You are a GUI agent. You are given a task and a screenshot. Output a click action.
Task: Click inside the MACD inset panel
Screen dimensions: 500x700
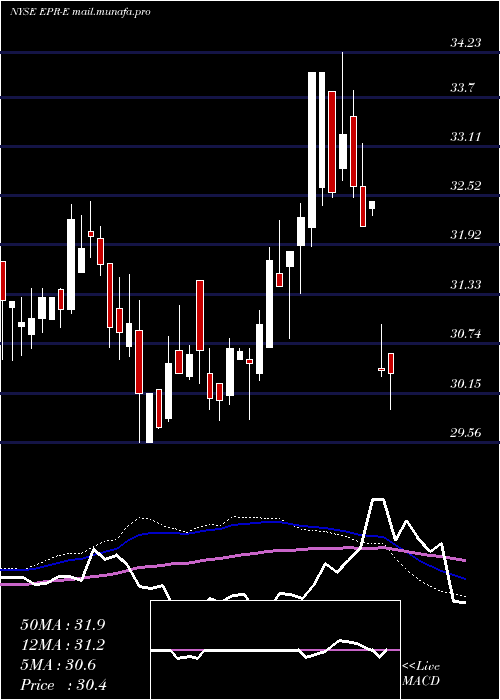tap(275, 650)
